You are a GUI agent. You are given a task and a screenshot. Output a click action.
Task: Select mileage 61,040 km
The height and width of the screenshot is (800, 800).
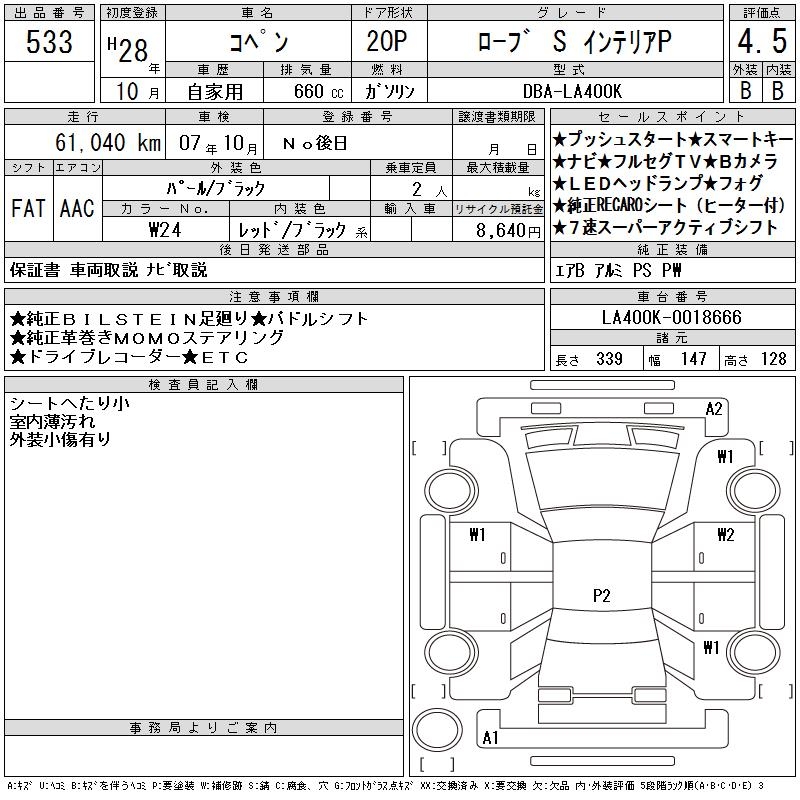coord(108,142)
